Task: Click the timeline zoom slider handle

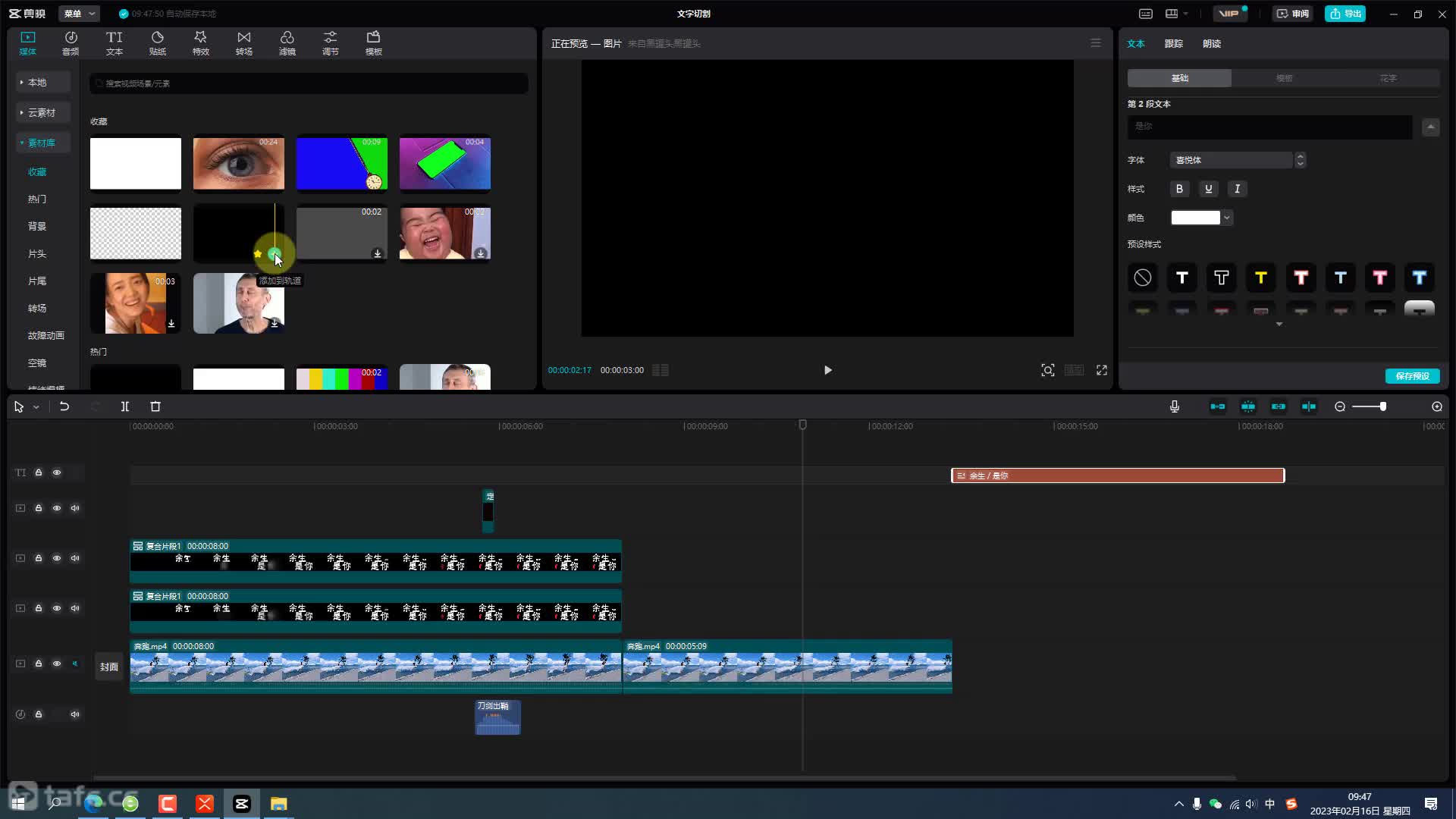Action: click(1383, 406)
